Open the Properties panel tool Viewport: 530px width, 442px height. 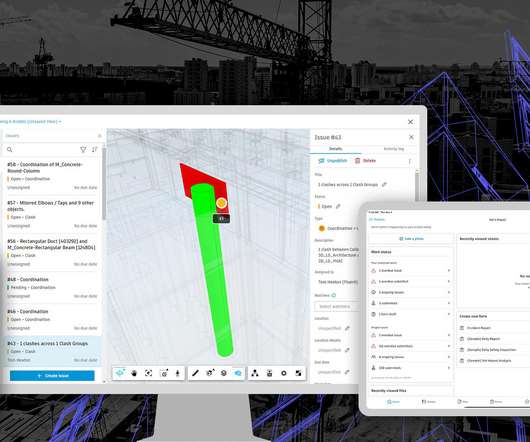(x=269, y=373)
